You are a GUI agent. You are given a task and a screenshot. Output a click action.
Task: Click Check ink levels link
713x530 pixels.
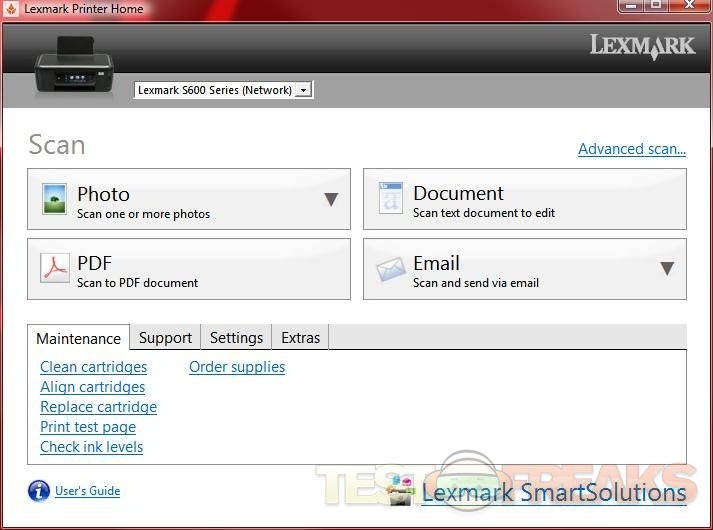click(x=91, y=447)
